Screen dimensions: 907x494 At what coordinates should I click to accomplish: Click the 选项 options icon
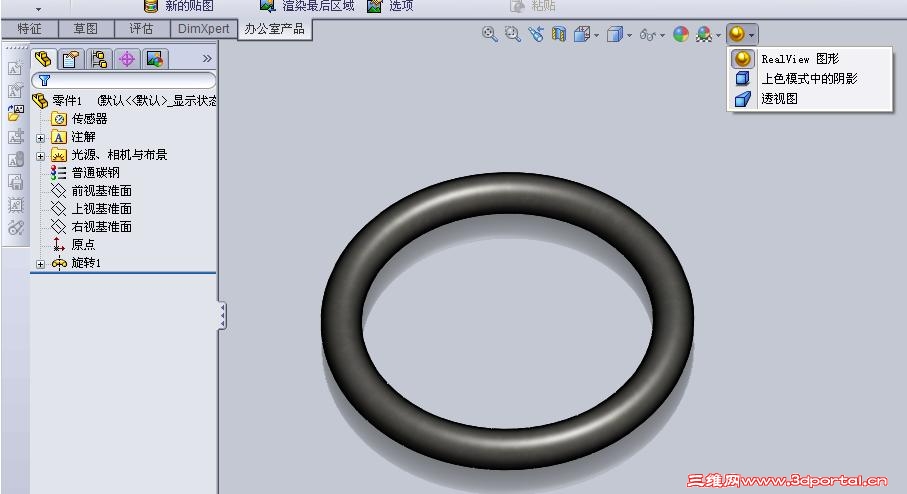coord(375,6)
